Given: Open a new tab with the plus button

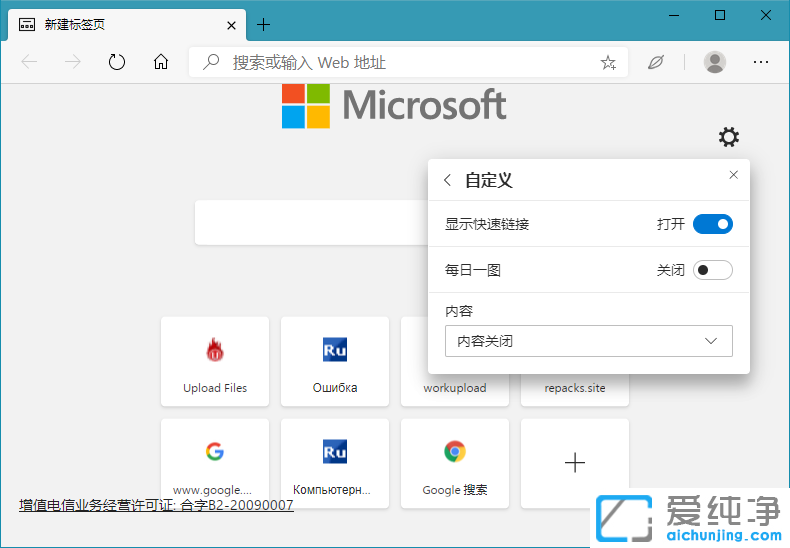Looking at the screenshot, I should click(x=264, y=25).
